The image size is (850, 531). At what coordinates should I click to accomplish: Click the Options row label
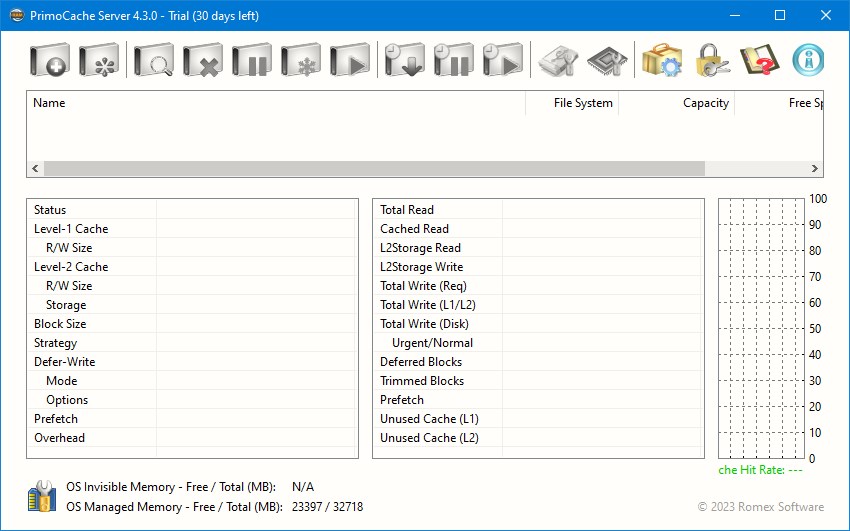(x=67, y=400)
